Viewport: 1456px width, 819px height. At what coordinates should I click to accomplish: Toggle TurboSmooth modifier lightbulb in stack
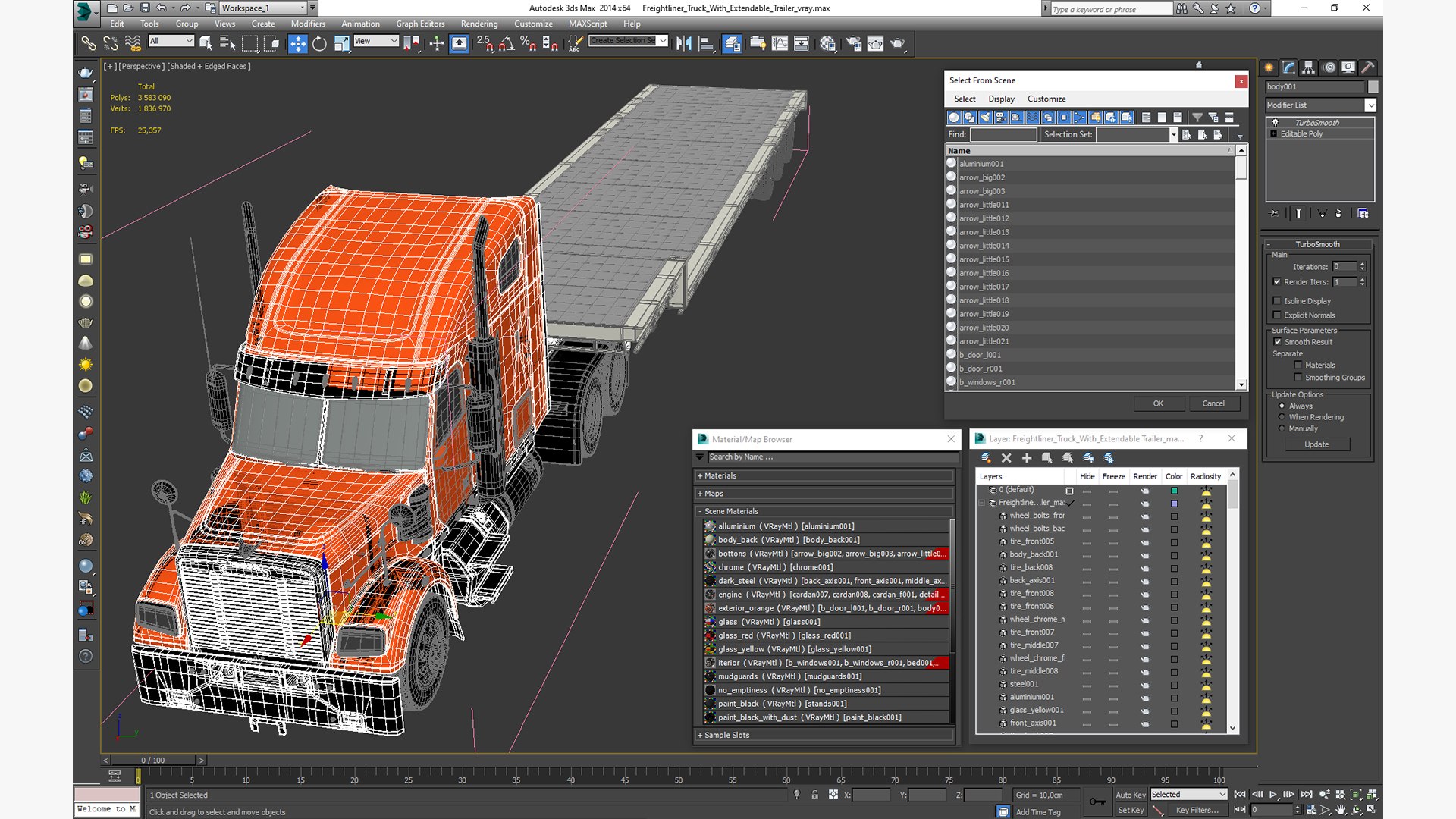click(x=1275, y=123)
